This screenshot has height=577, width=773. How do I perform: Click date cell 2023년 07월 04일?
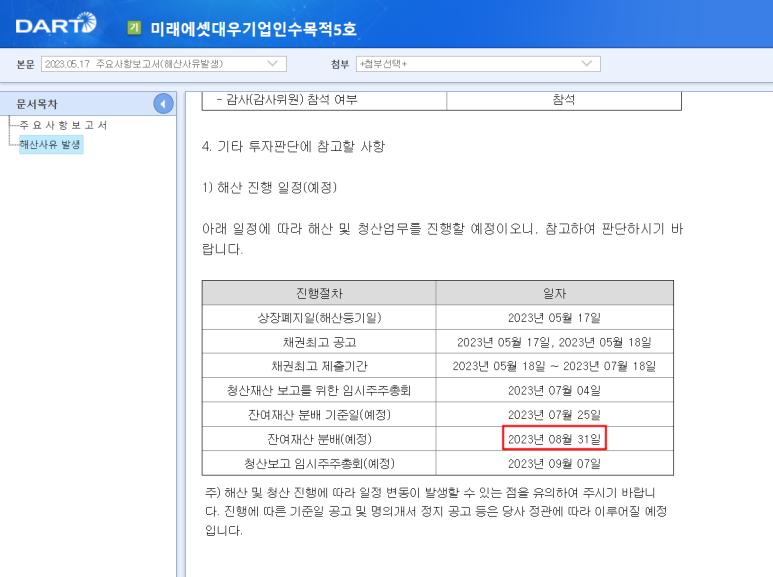[x=554, y=391]
